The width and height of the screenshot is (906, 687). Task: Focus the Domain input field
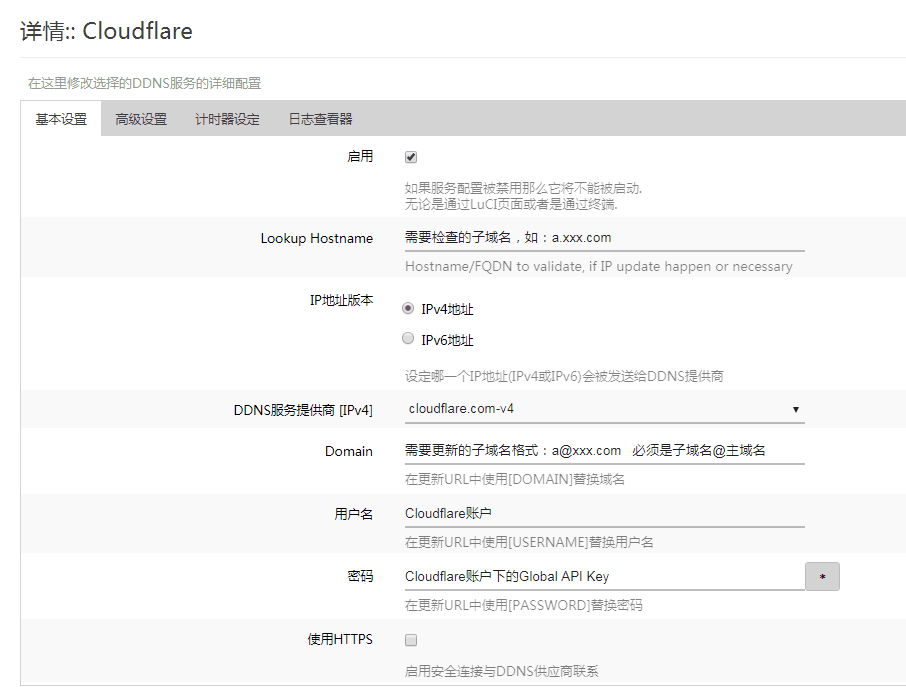603,451
